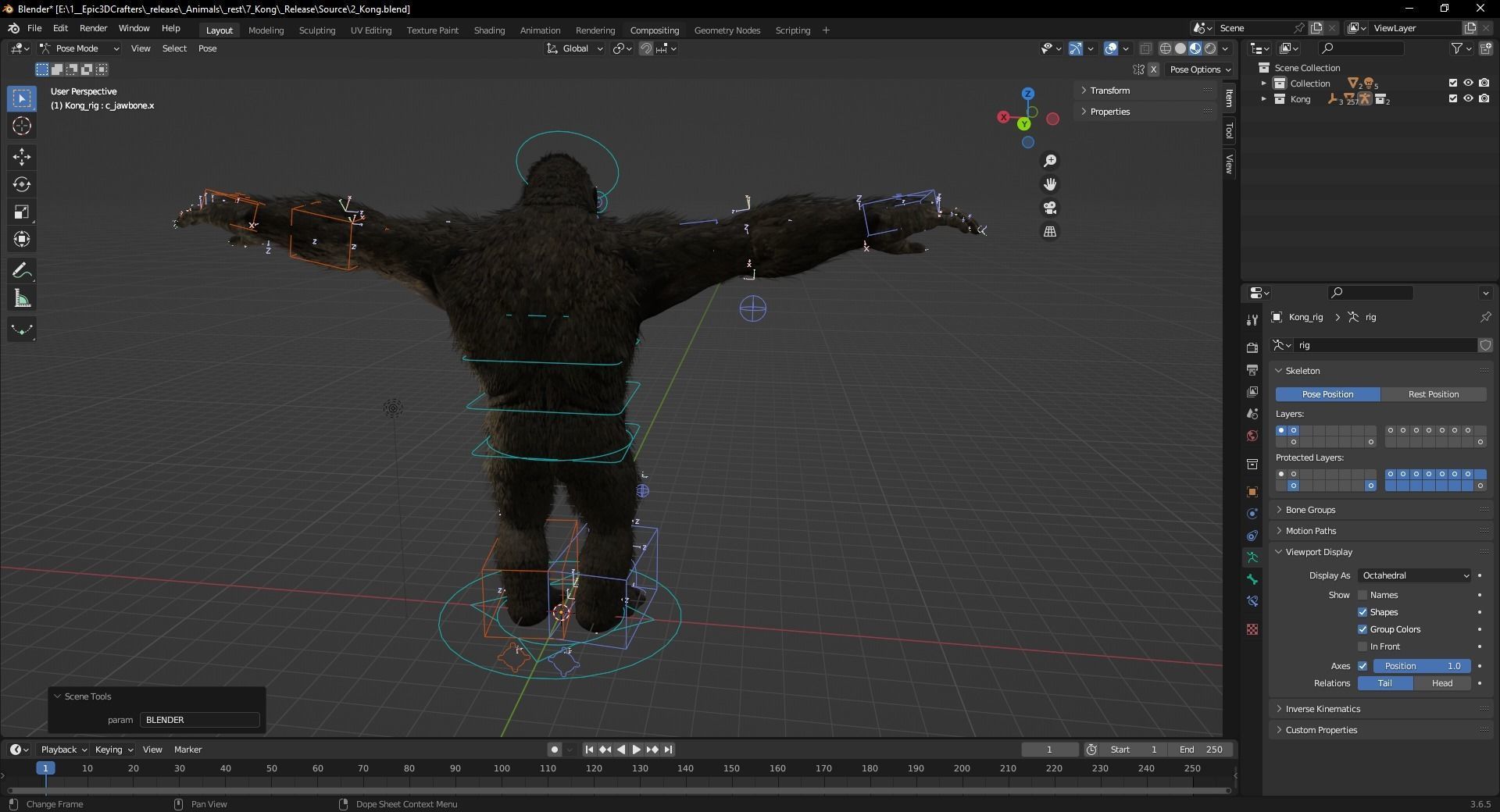Viewport: 1500px width, 812px height.
Task: Select wireframe viewport shading
Action: pos(1165,48)
